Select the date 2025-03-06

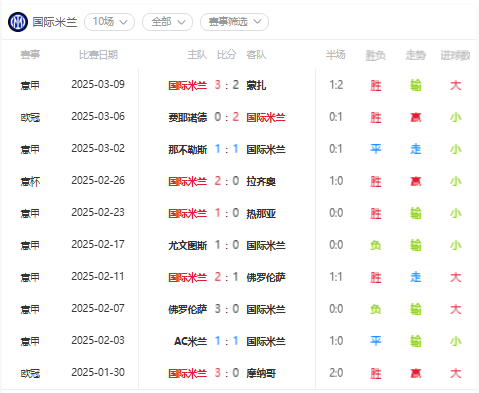point(98,116)
